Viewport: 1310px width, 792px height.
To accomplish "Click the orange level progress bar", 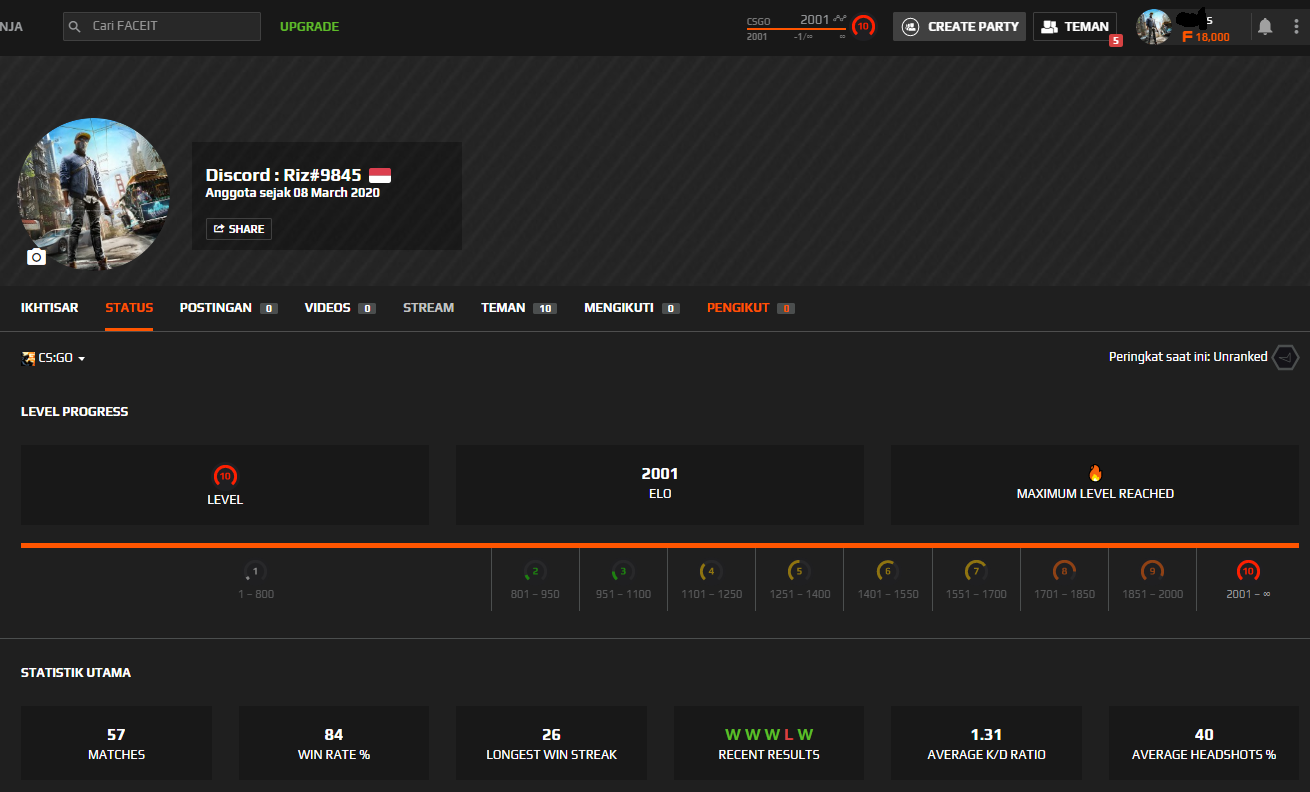I will 660,545.
